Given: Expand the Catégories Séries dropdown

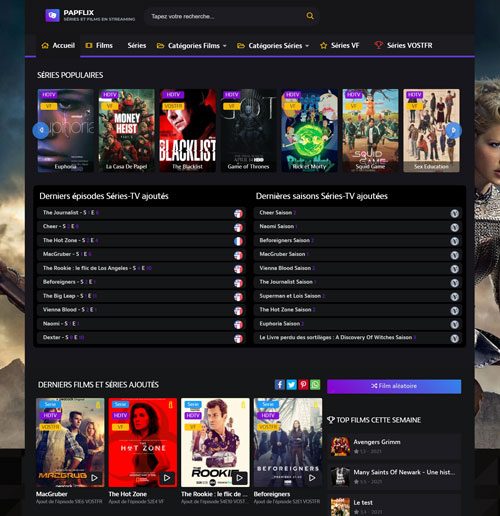Looking at the screenshot, I should pos(273,46).
